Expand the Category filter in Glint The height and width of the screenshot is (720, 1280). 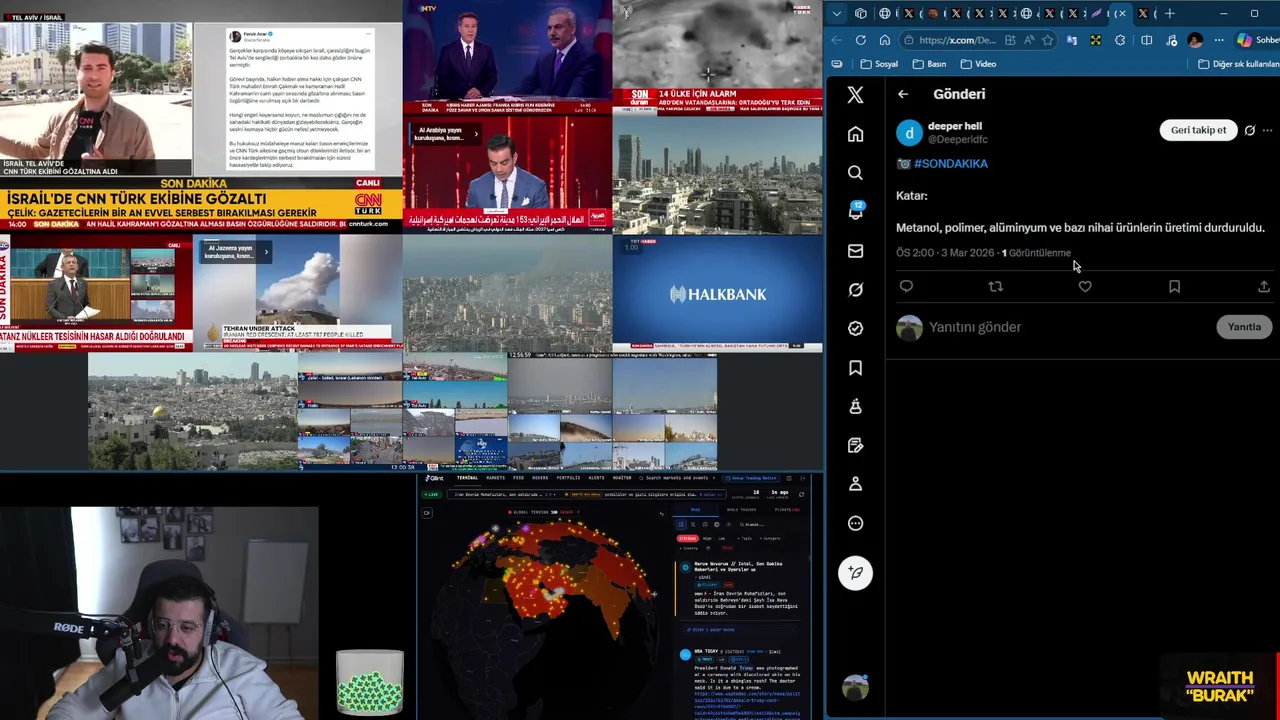click(770, 538)
